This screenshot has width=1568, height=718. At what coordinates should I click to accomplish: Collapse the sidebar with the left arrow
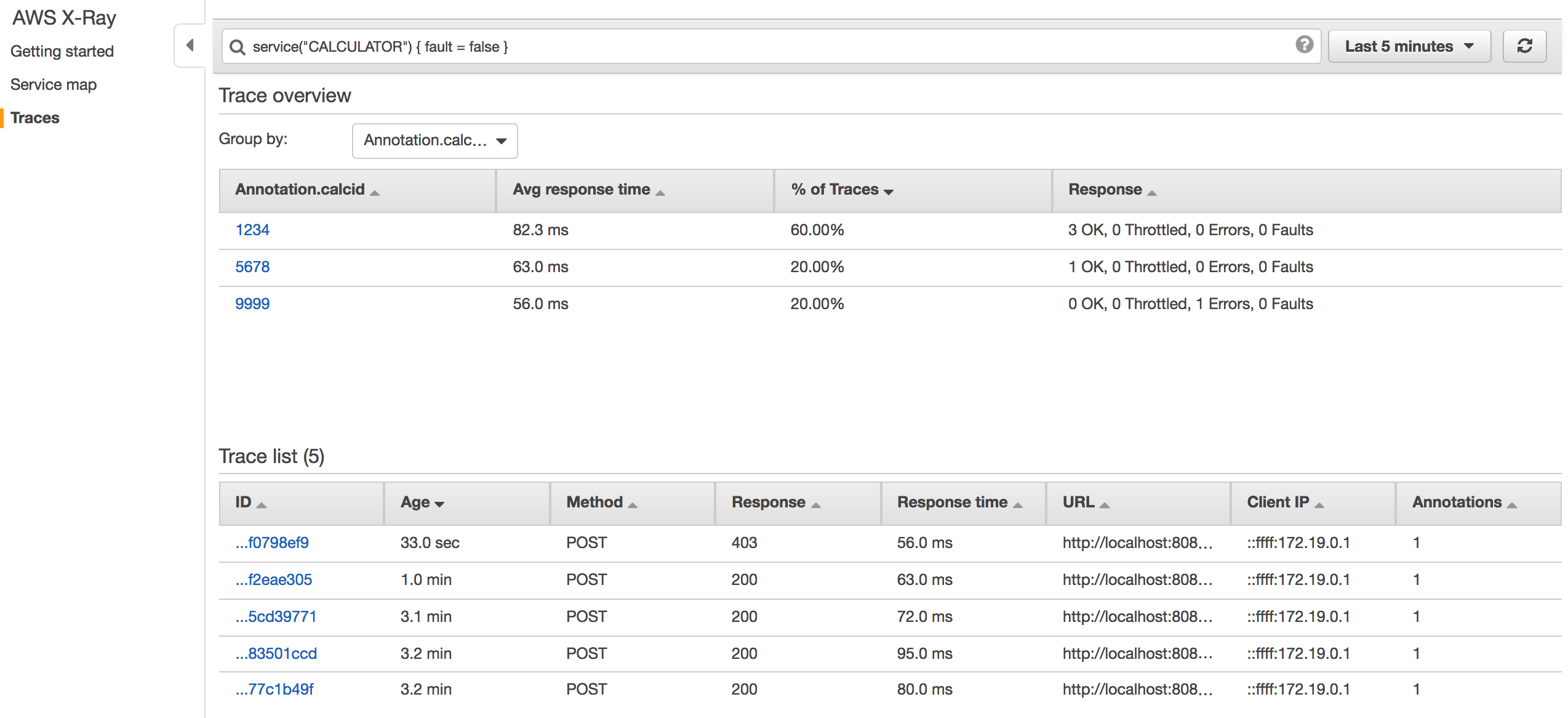pyautogui.click(x=190, y=46)
